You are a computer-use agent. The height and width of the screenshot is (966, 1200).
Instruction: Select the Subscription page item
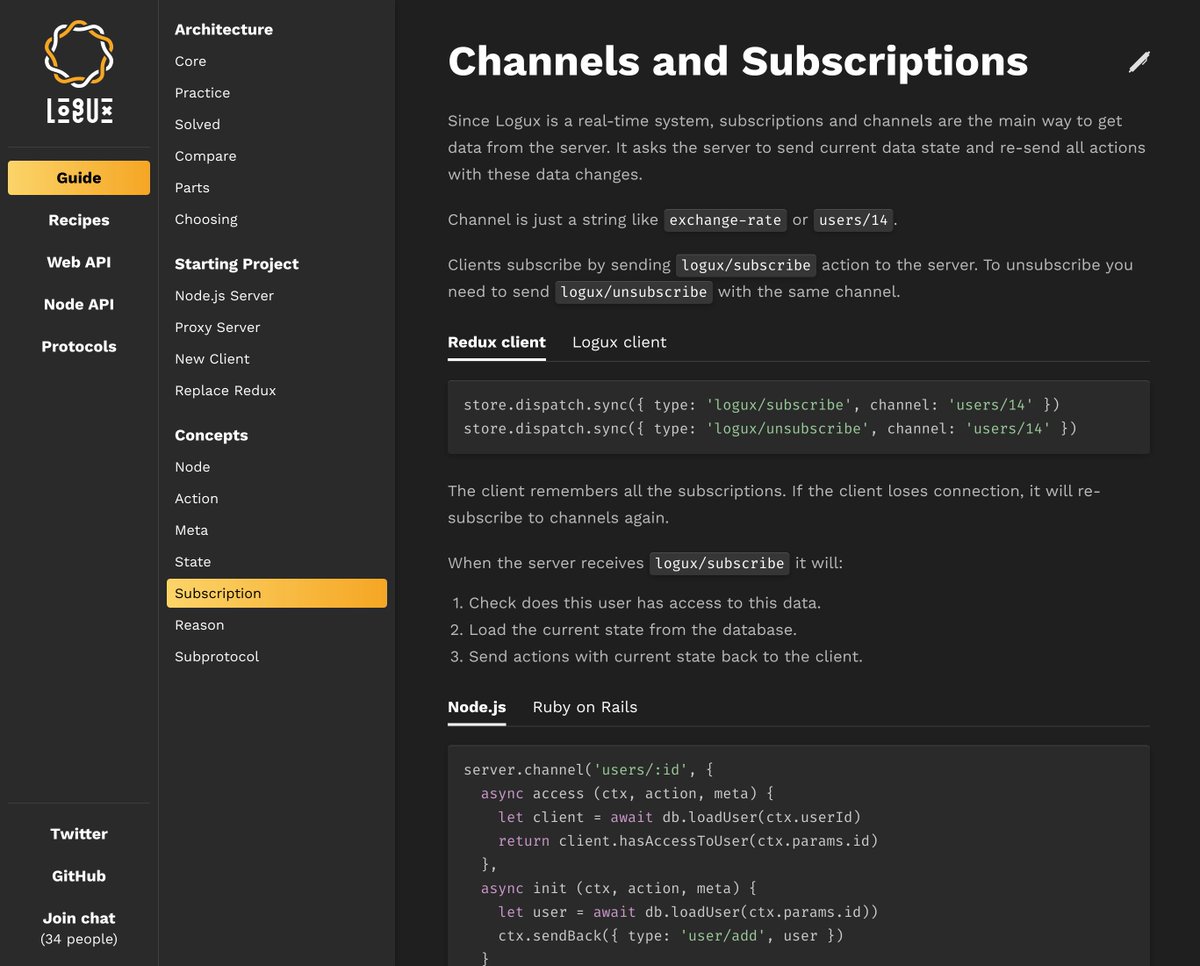[277, 593]
